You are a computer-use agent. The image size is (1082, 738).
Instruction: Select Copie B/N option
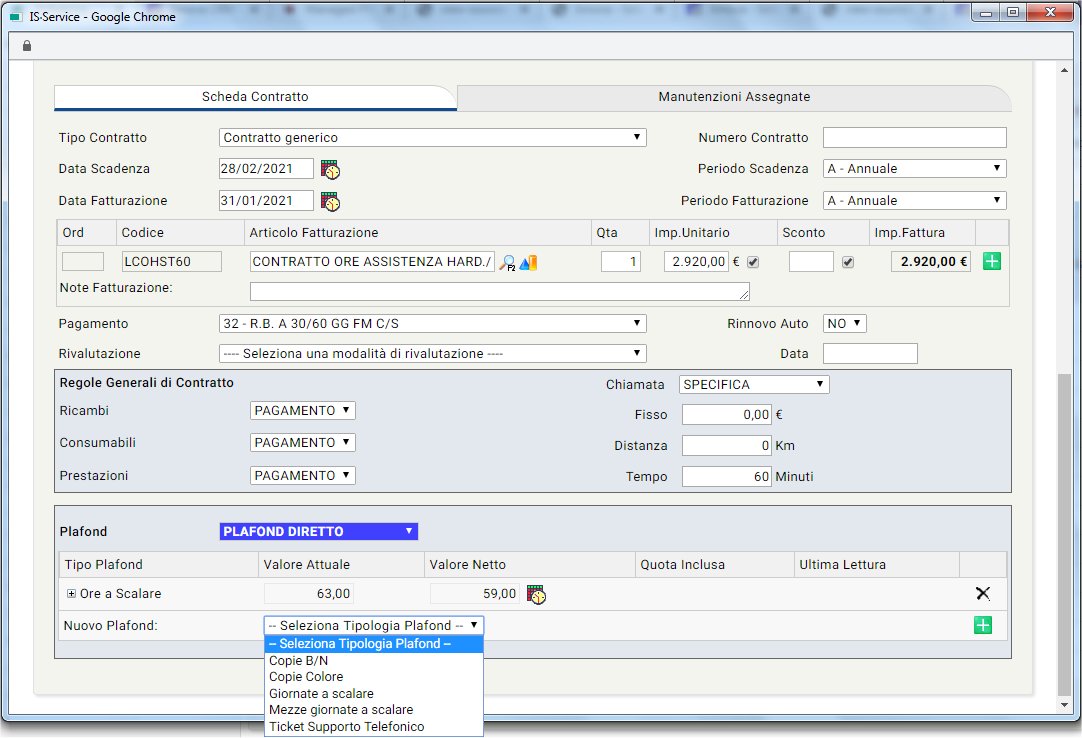click(x=374, y=661)
